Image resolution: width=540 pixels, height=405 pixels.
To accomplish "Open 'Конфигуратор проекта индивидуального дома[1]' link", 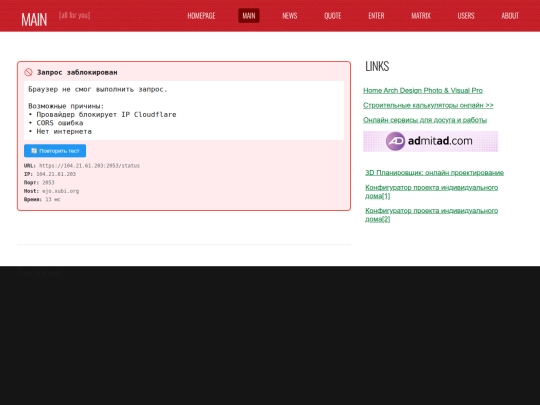I will pyautogui.click(x=432, y=191).
